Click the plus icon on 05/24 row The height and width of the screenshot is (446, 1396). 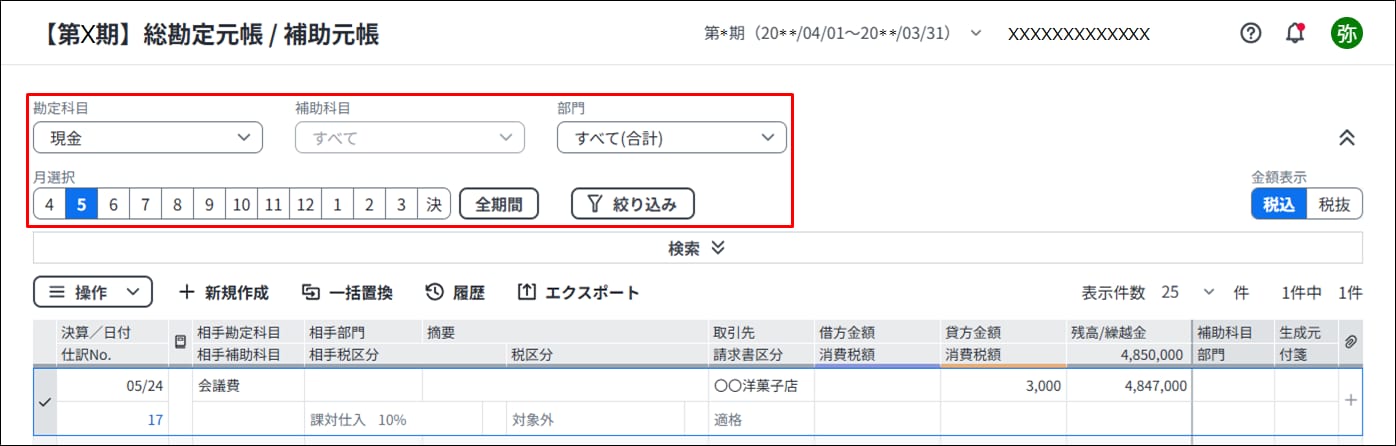1350,400
